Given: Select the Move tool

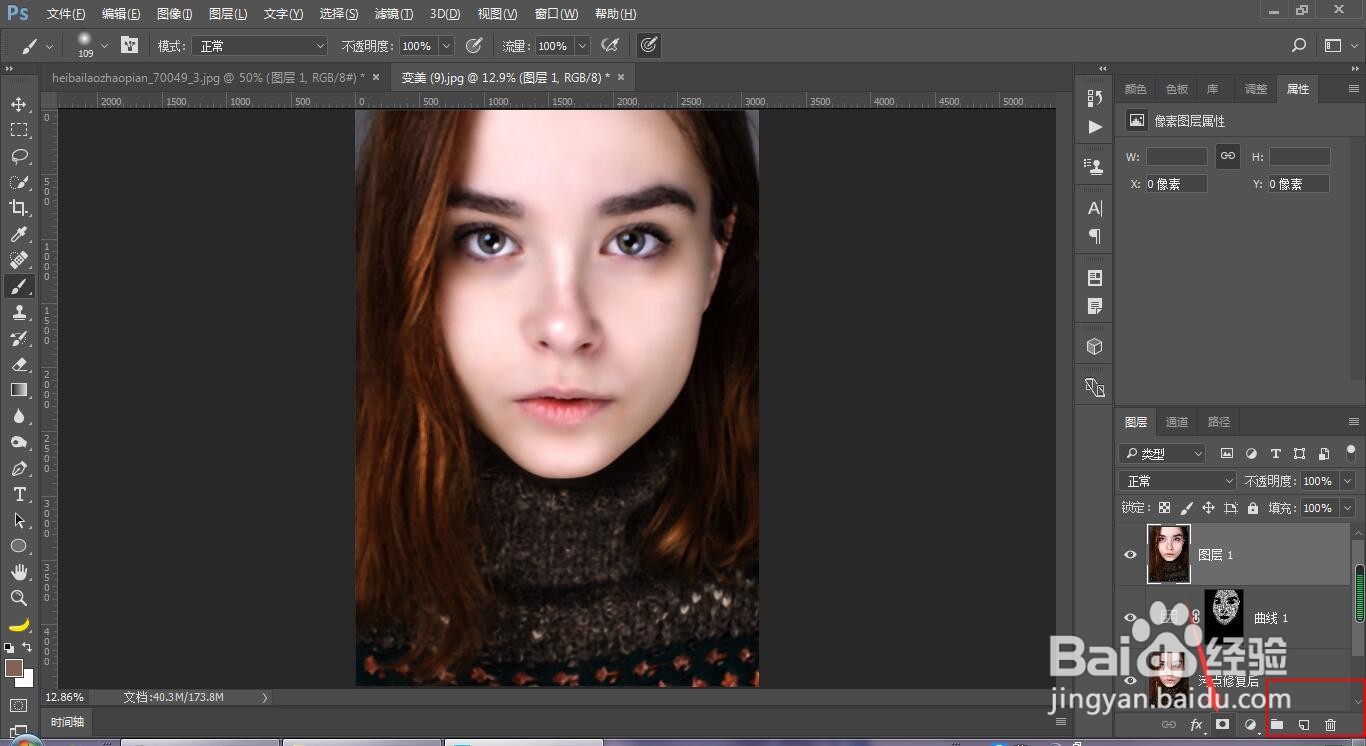Looking at the screenshot, I should [x=19, y=104].
